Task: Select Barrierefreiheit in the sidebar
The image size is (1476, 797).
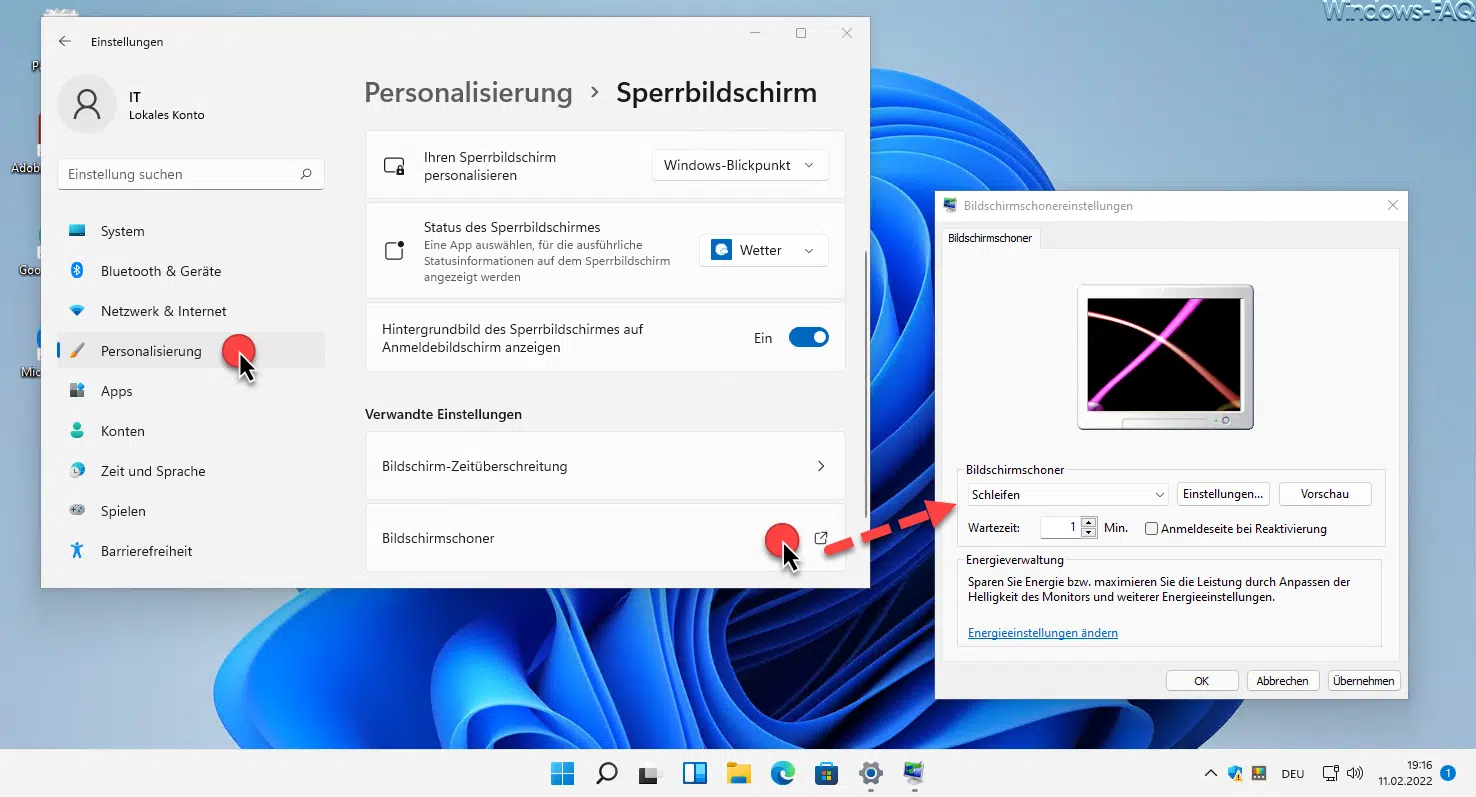Action: coord(146,551)
